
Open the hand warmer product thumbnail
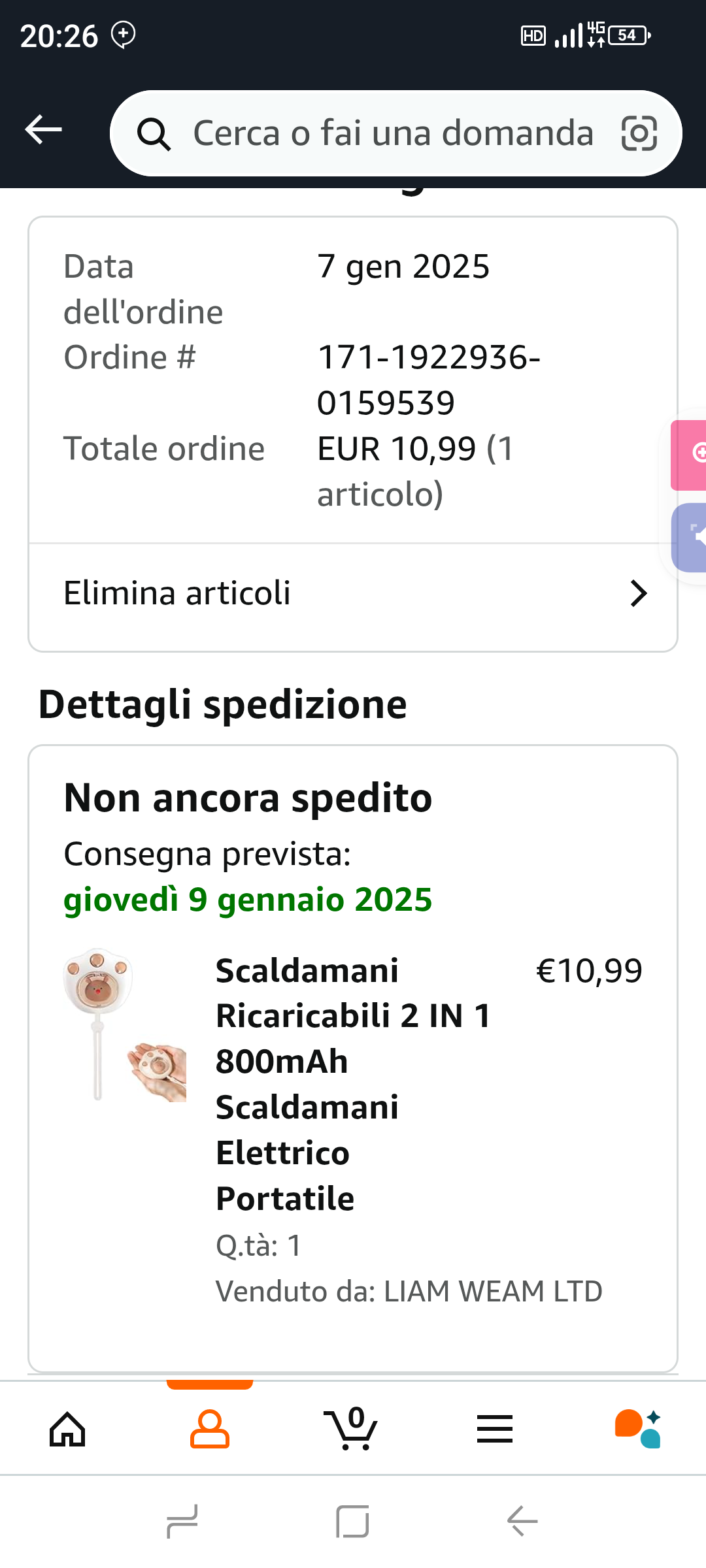click(x=125, y=1026)
